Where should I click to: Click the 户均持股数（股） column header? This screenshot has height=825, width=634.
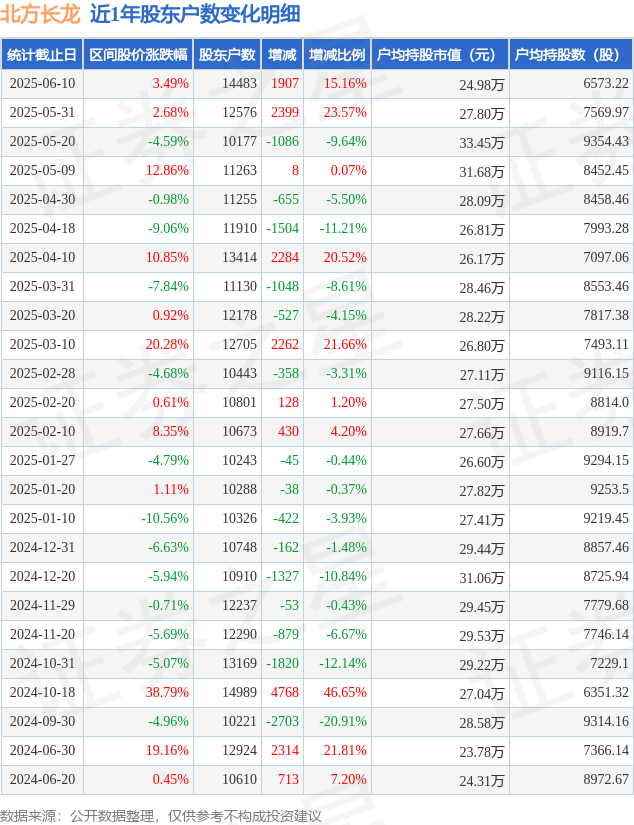click(x=571, y=55)
